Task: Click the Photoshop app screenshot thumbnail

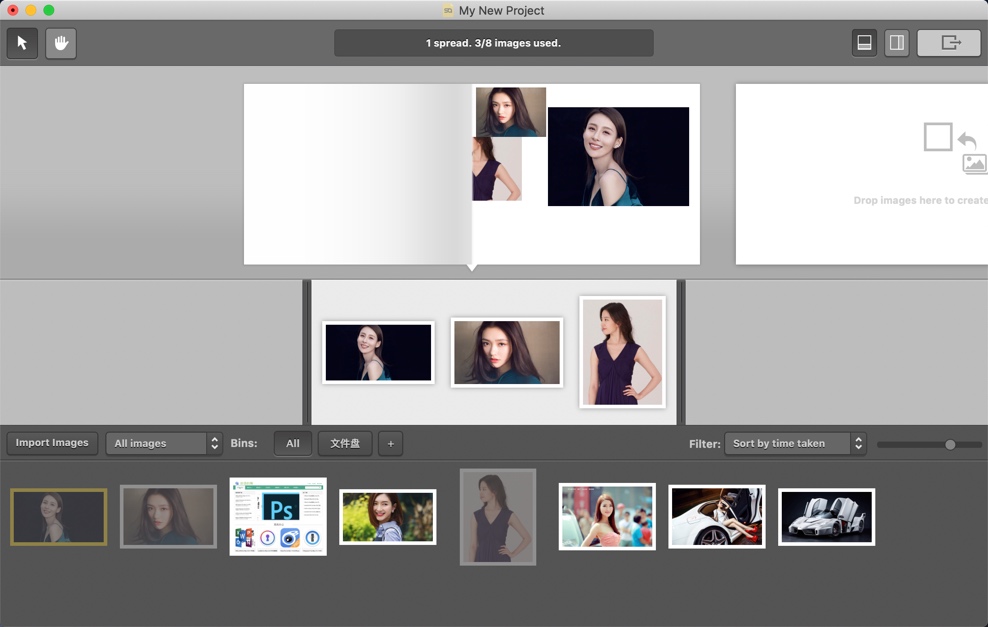Action: (x=278, y=516)
